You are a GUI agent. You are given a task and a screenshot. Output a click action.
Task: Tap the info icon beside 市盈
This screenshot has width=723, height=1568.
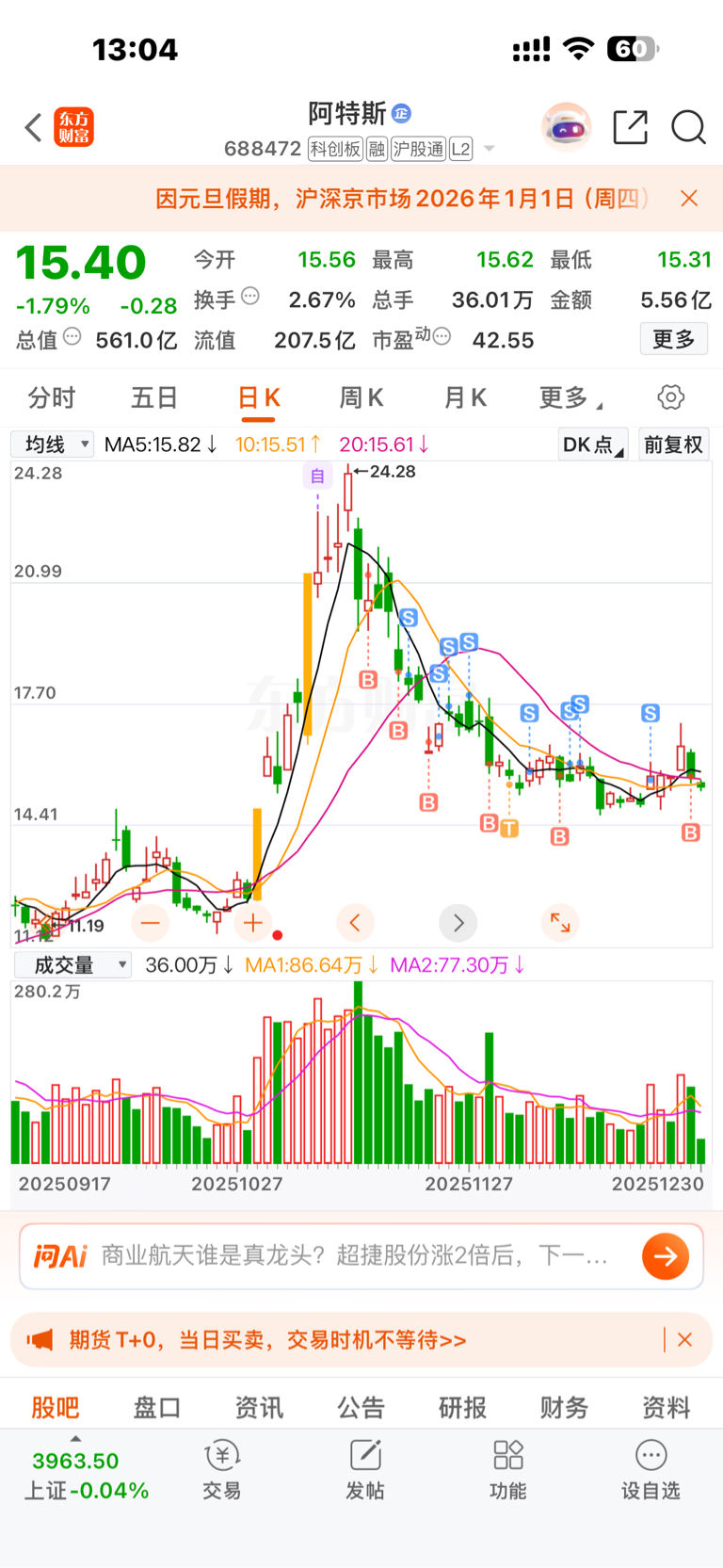(442, 336)
